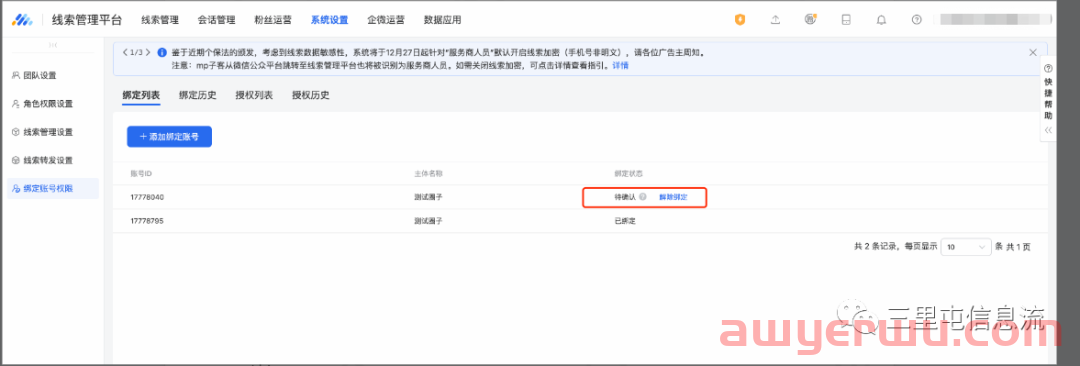
Task: Collapse the 快捷帮助 panel with double chevron
Action: pos(1048,130)
